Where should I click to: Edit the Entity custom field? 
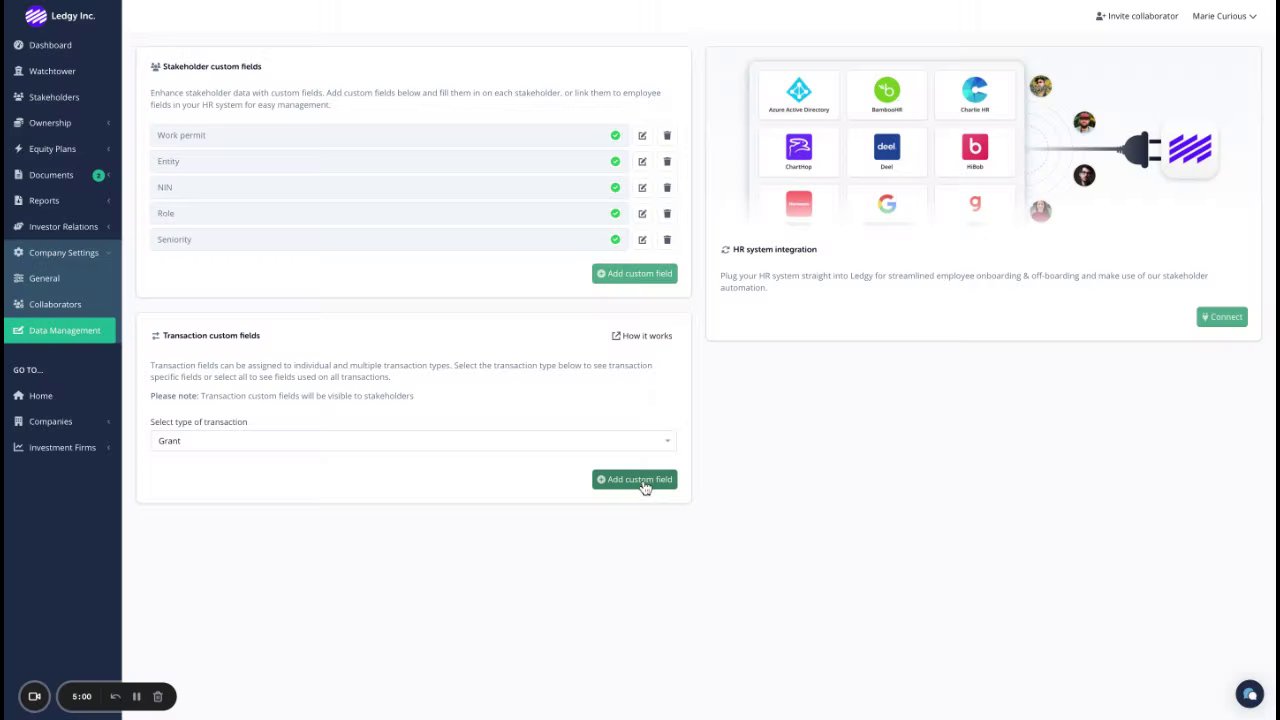coord(642,162)
